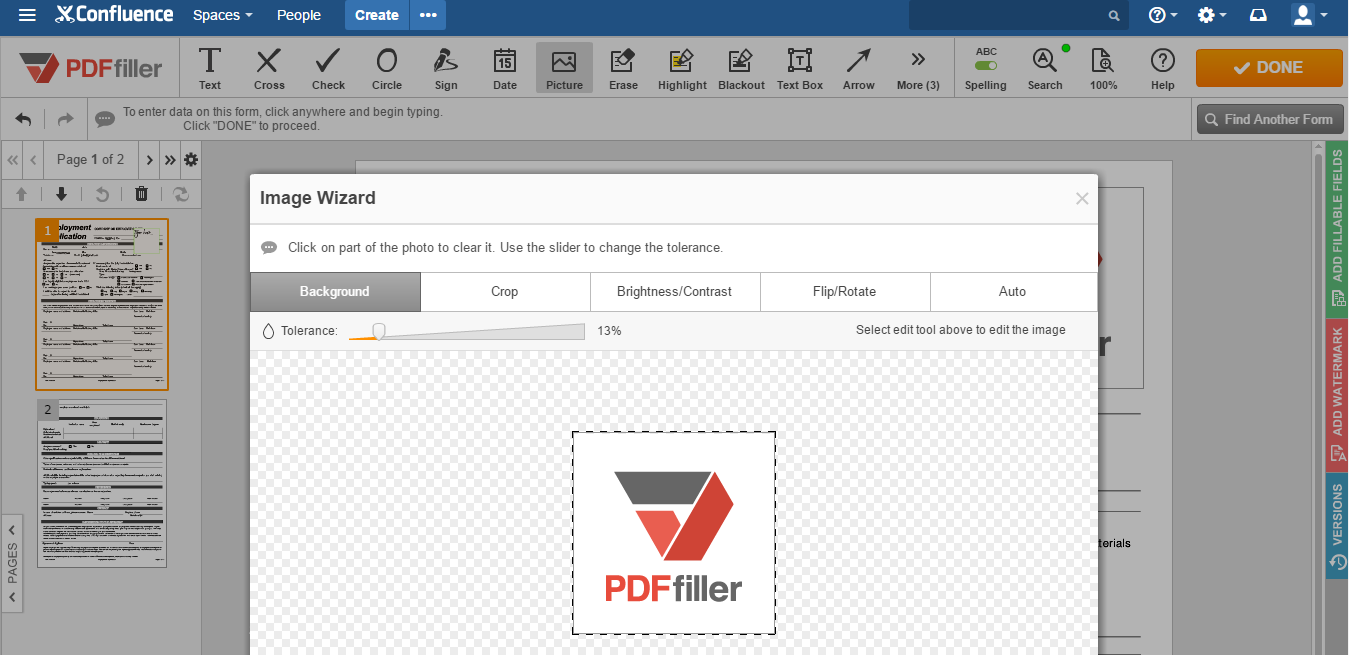This screenshot has height=655, width=1349.
Task: Go to the last page
Action: pos(169,159)
